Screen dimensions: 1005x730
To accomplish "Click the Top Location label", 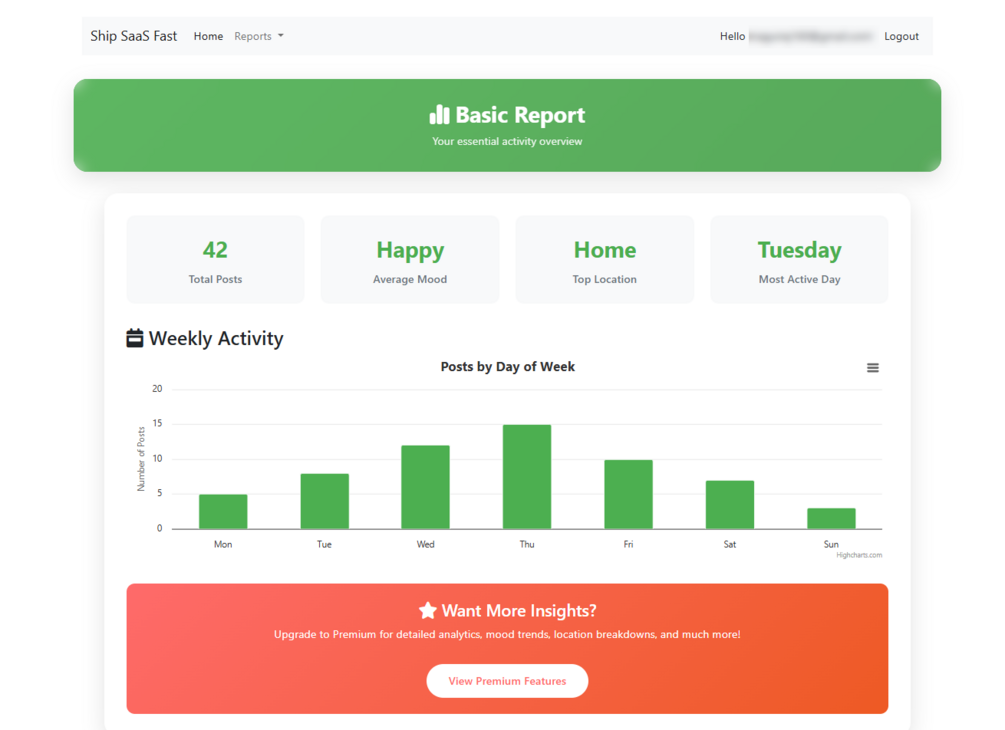I will click(x=604, y=279).
